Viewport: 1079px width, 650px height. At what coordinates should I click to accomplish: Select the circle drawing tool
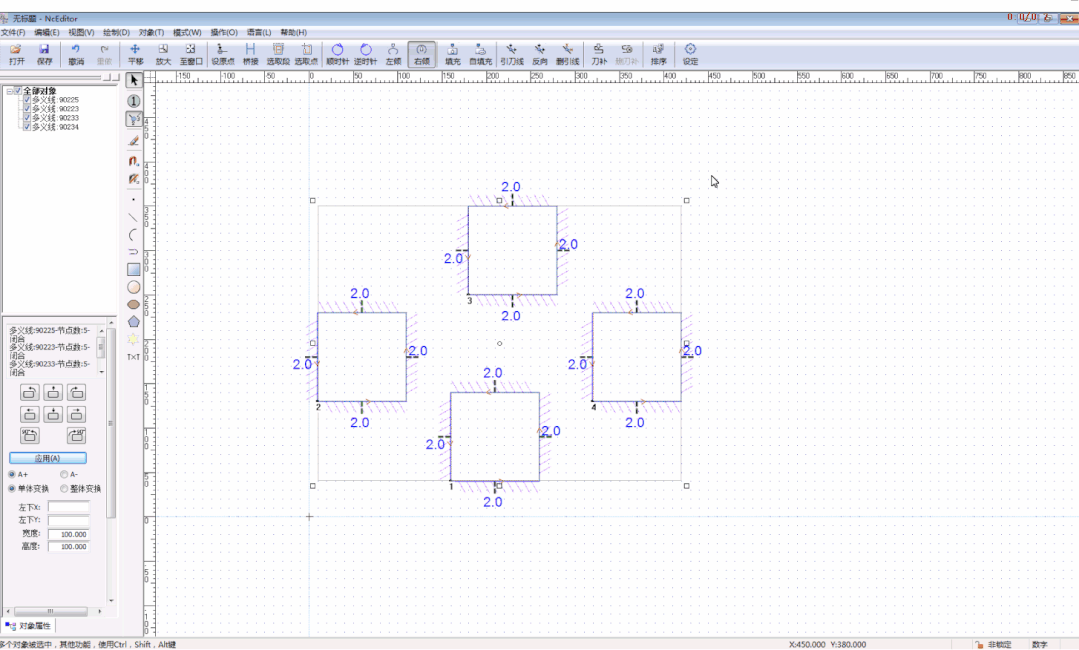133,287
